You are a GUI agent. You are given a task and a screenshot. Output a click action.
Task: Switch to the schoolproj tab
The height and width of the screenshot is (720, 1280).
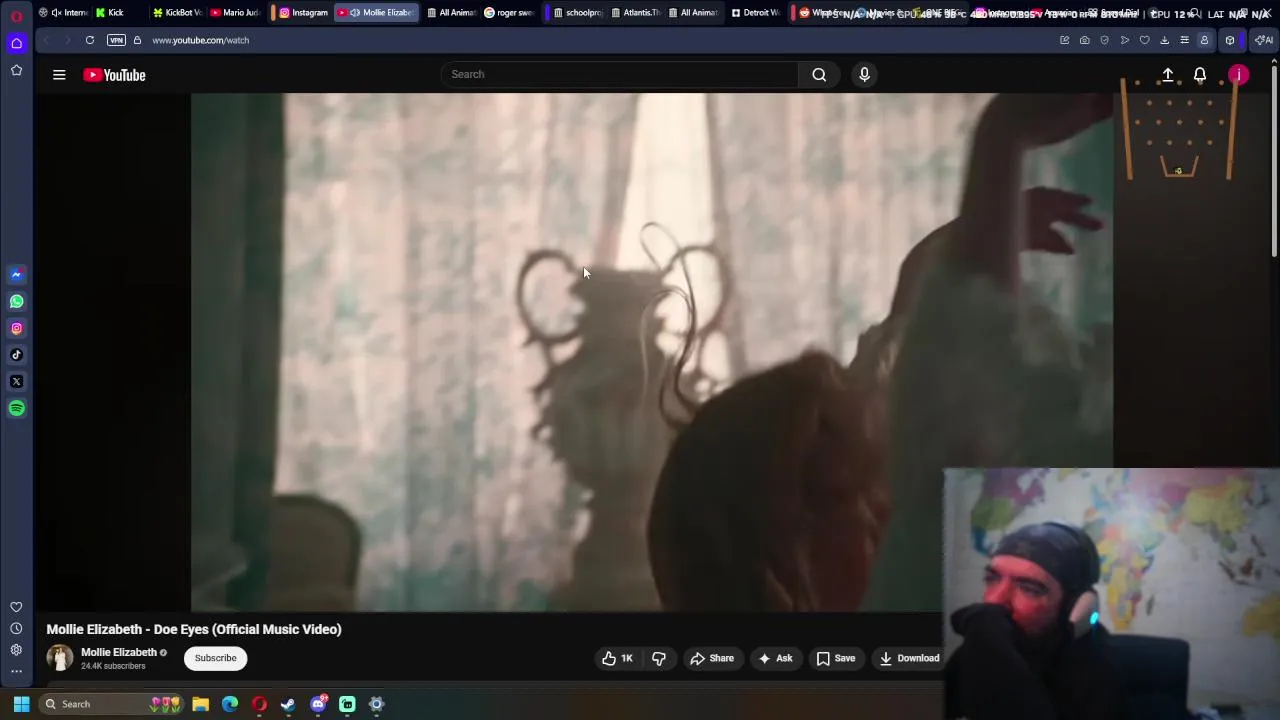tap(576, 13)
